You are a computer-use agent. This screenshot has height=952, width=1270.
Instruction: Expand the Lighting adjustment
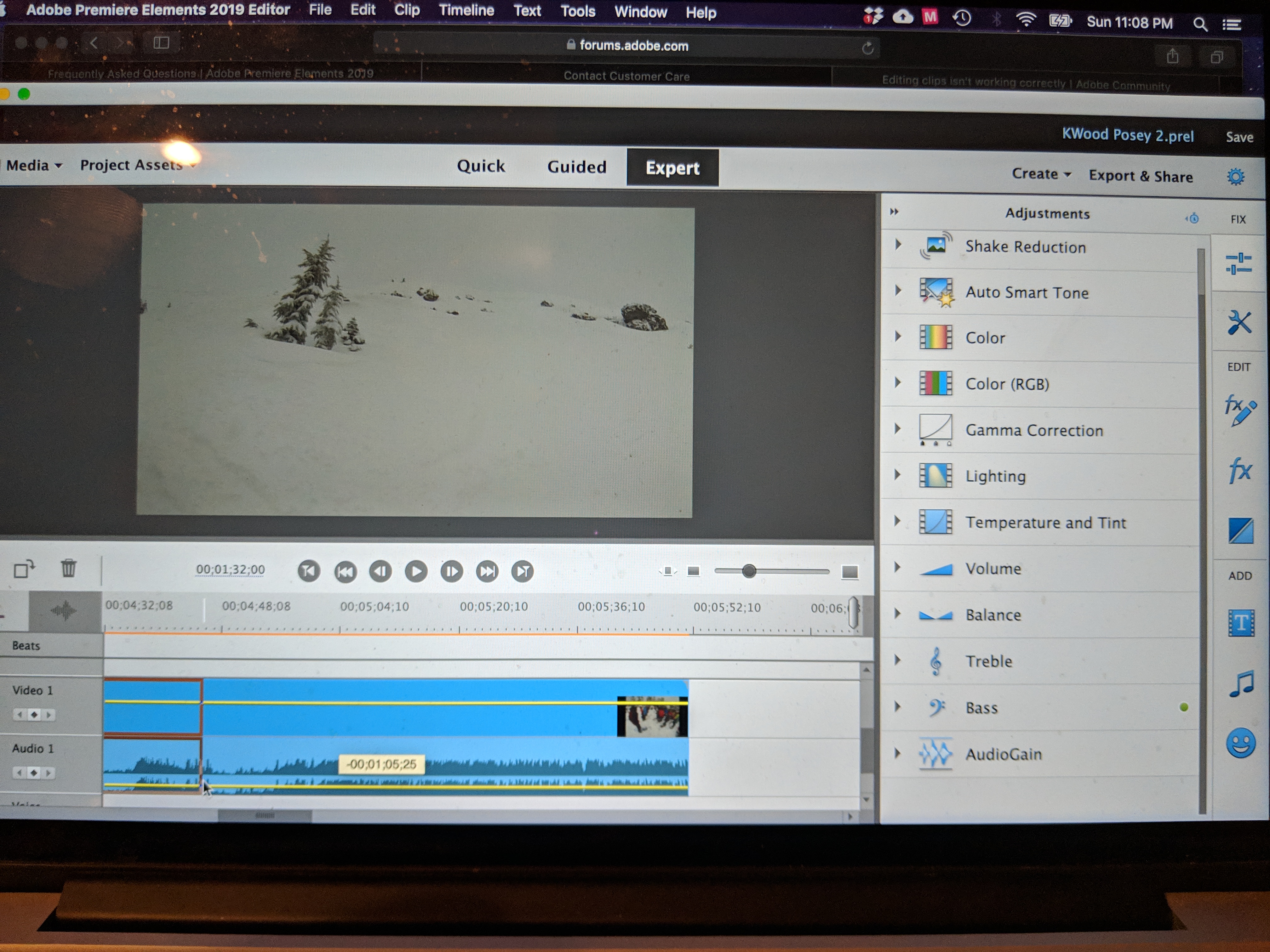pyautogui.click(x=898, y=474)
